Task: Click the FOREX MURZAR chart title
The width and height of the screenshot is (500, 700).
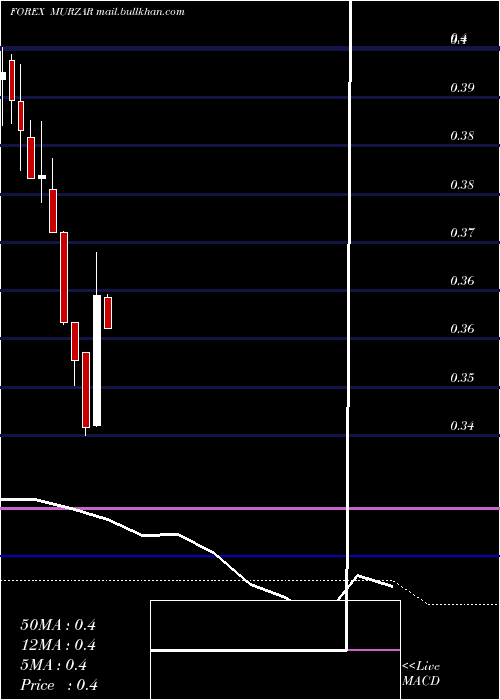Action: click(52, 12)
